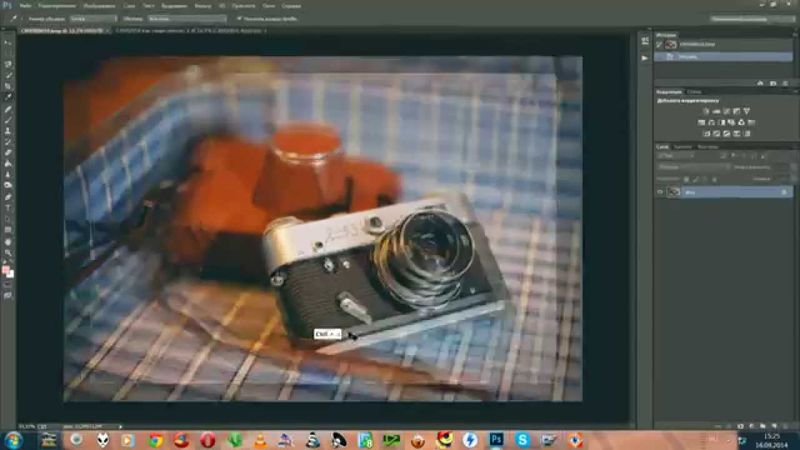Open the Sample Size dropdown
Screen dimensions: 800x450
[x=93, y=19]
